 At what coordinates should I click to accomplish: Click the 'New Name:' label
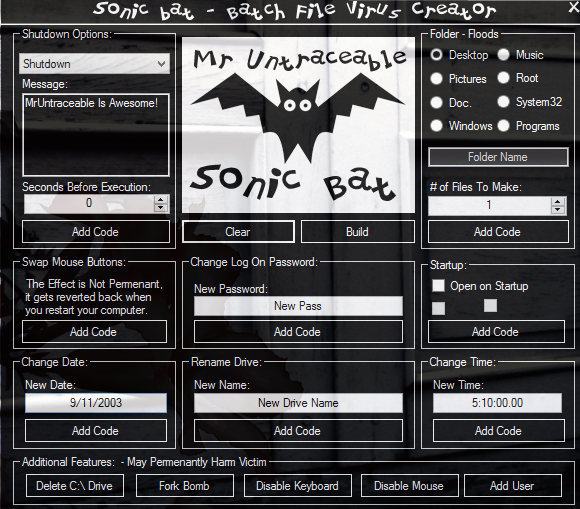pyautogui.click(x=222, y=385)
